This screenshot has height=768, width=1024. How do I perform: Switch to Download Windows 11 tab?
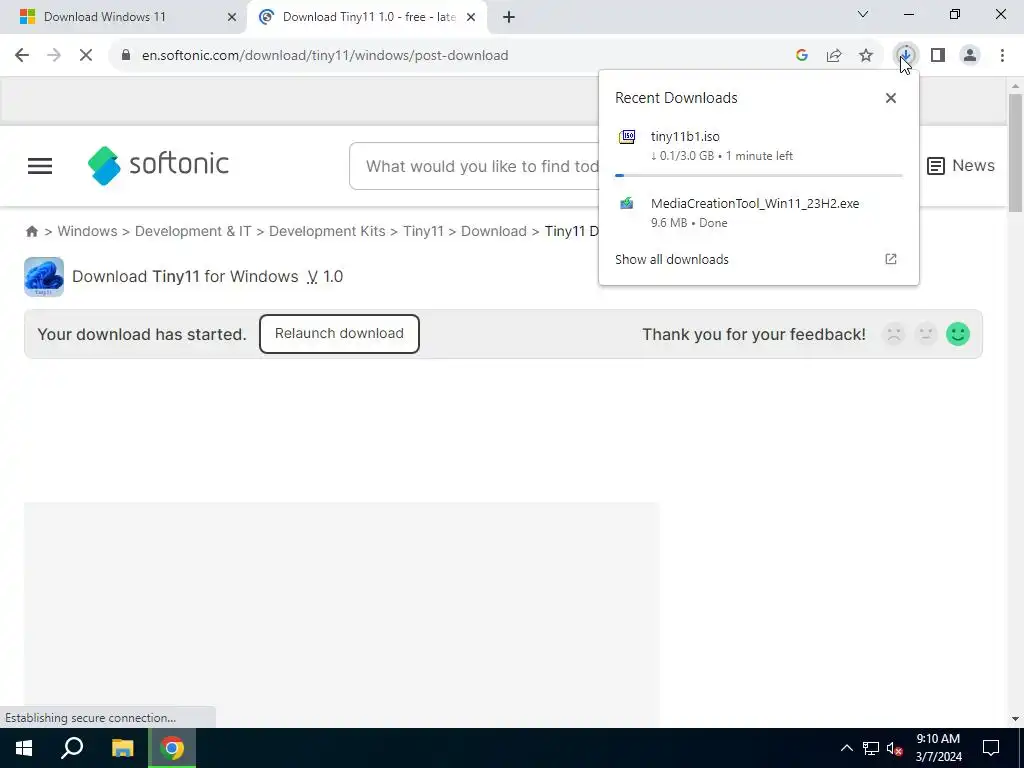(x=124, y=17)
